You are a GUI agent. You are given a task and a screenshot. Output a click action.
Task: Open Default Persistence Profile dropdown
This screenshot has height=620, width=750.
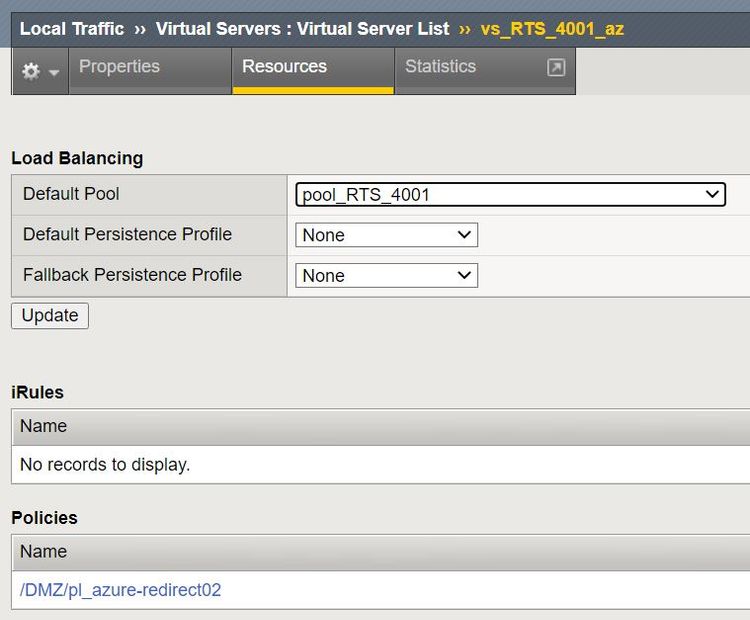click(x=386, y=235)
